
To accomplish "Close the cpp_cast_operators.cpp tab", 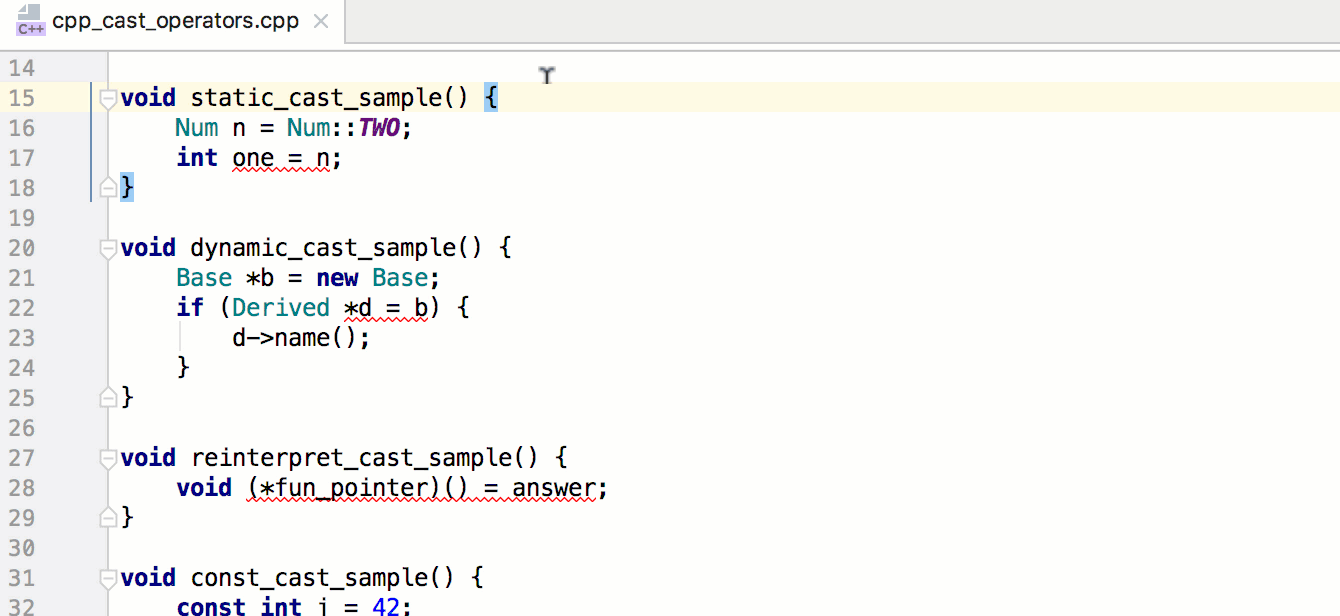I will click(x=321, y=21).
